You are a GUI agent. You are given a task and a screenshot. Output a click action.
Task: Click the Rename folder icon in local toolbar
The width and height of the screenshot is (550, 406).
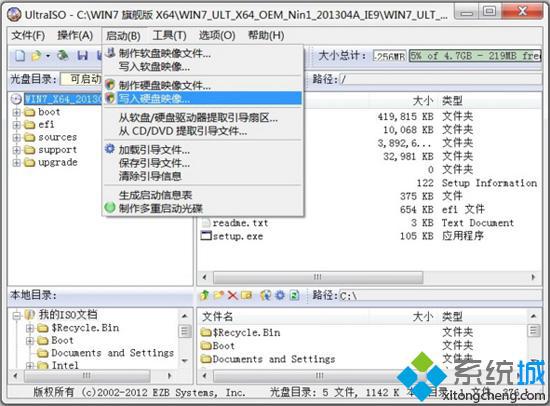[x=246, y=295]
